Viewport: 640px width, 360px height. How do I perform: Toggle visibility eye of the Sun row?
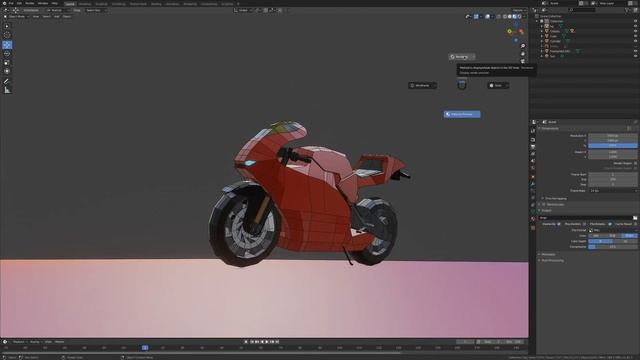point(636,56)
